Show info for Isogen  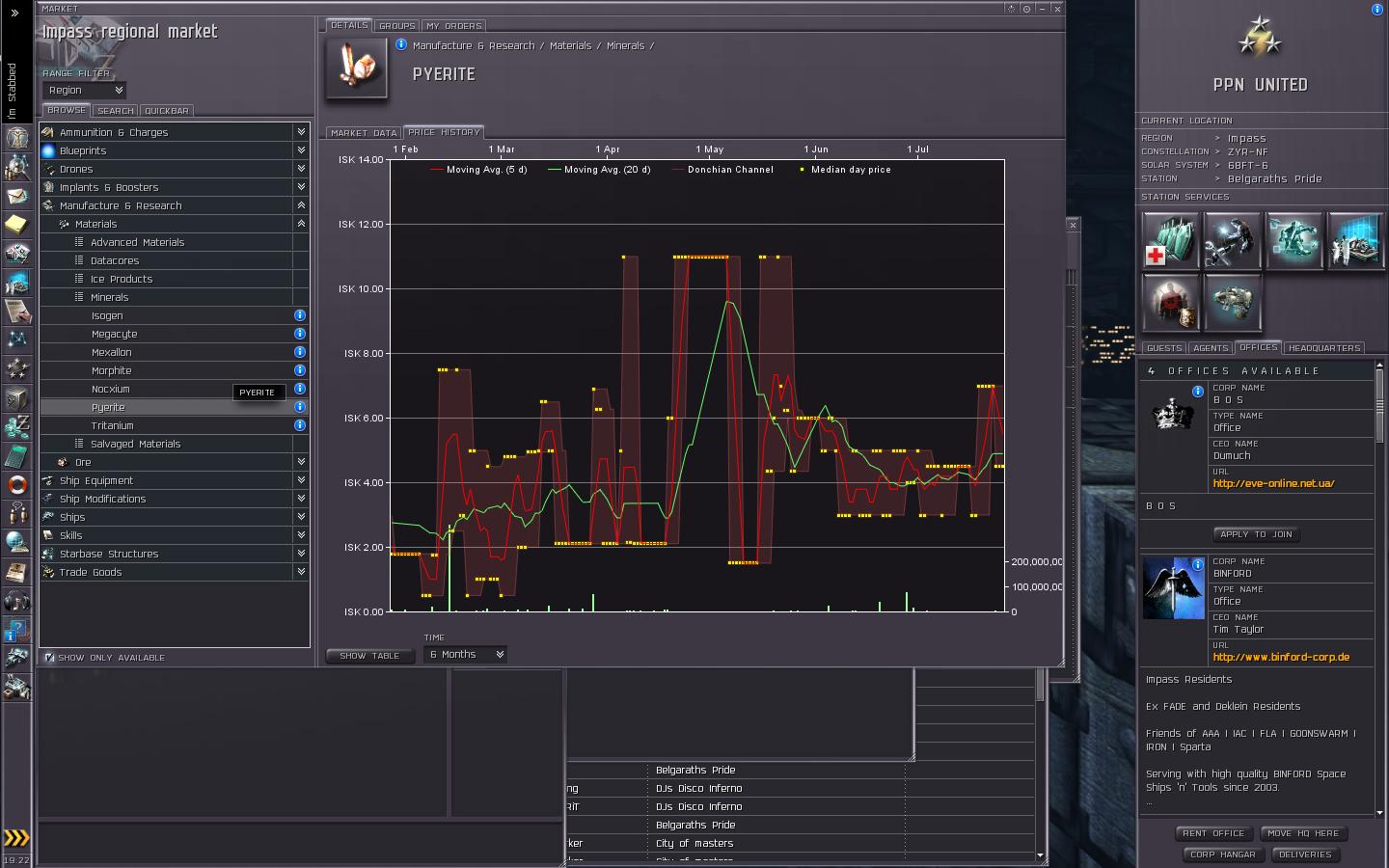tap(300, 315)
